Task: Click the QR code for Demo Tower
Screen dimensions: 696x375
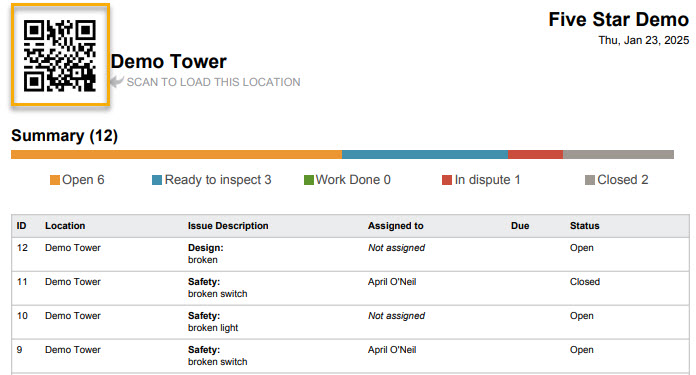Action: coord(60,55)
